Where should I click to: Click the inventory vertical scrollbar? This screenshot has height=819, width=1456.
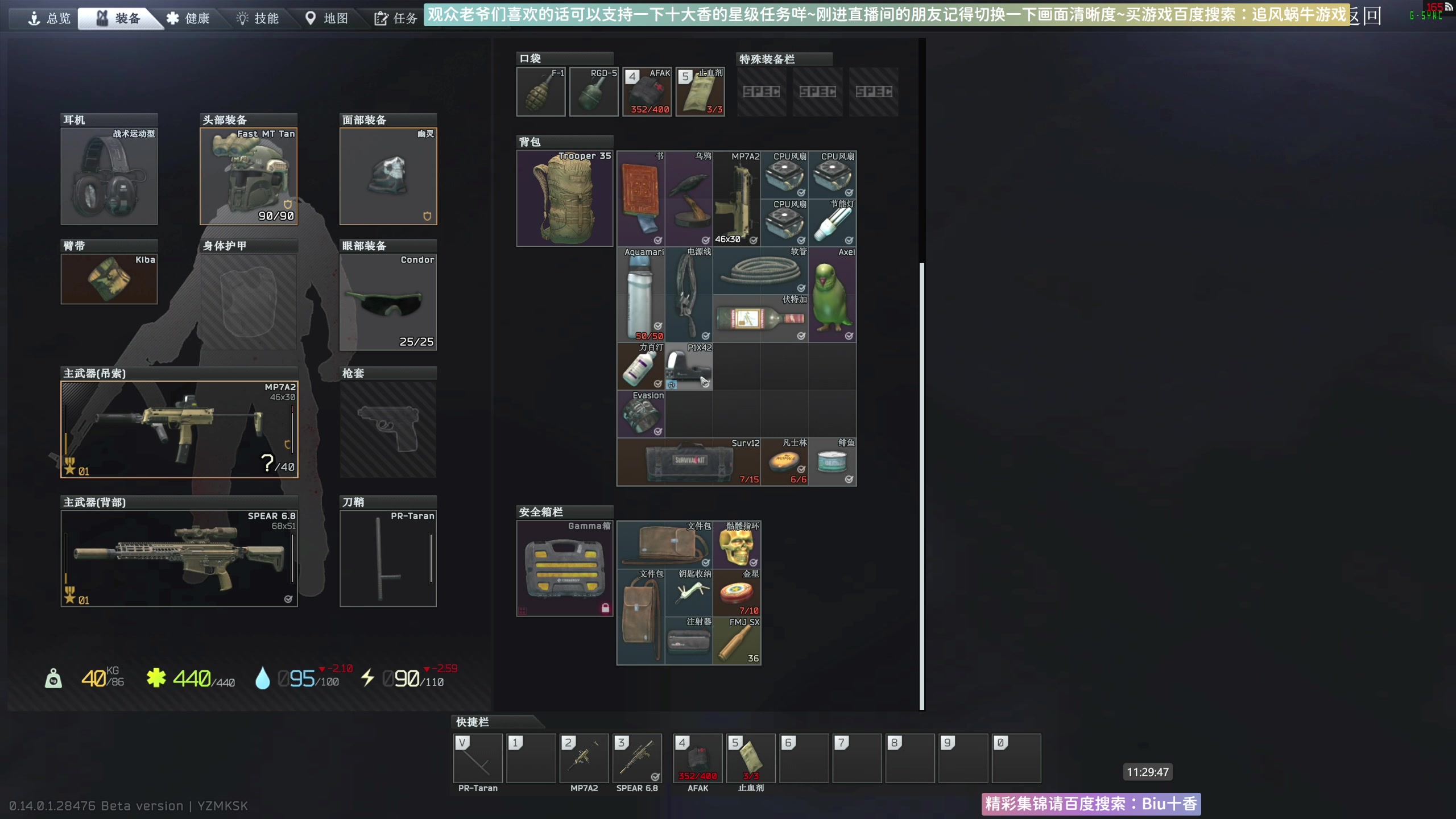(x=922, y=486)
